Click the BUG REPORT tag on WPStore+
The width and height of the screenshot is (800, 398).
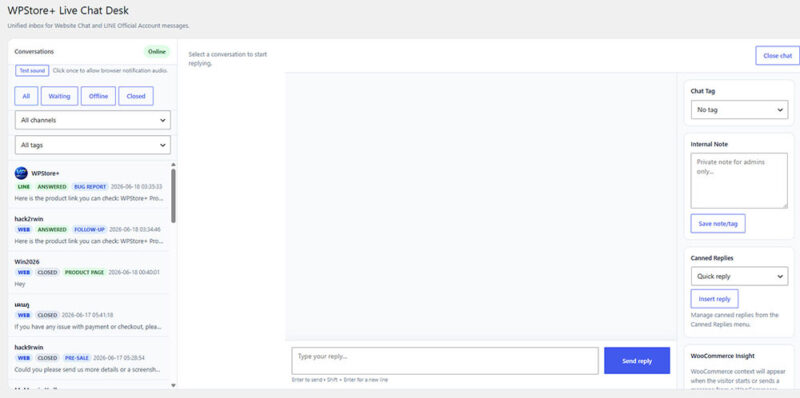tap(90, 187)
